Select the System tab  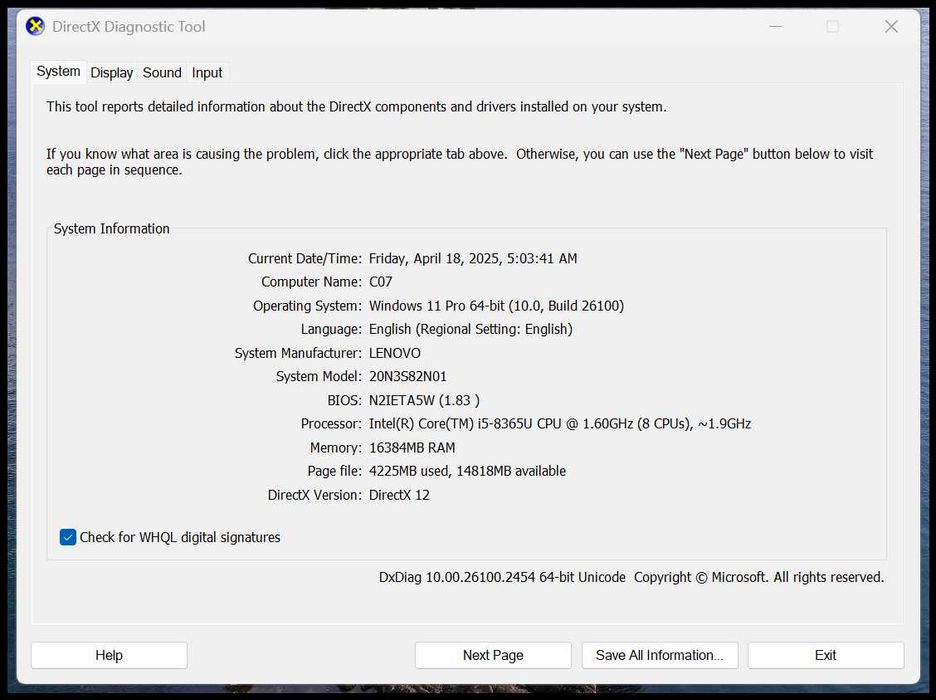[58, 72]
